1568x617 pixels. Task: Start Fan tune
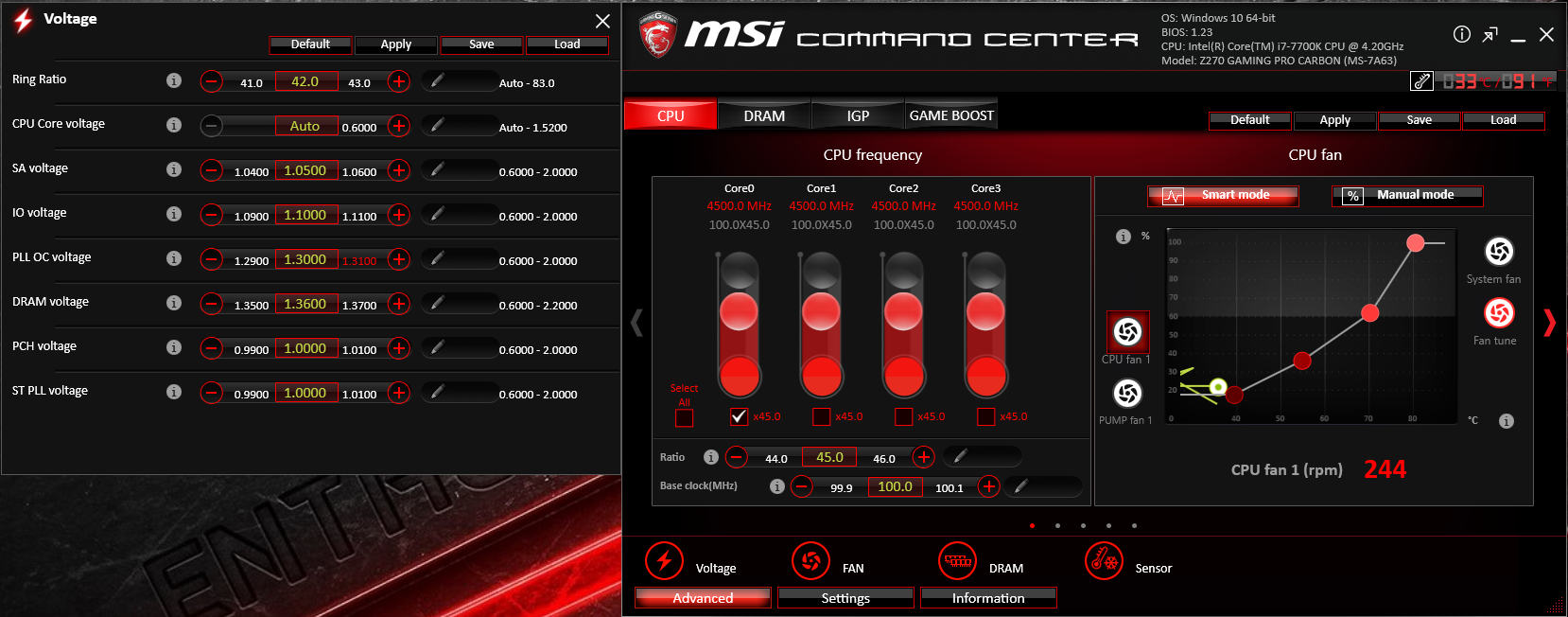point(1499,312)
